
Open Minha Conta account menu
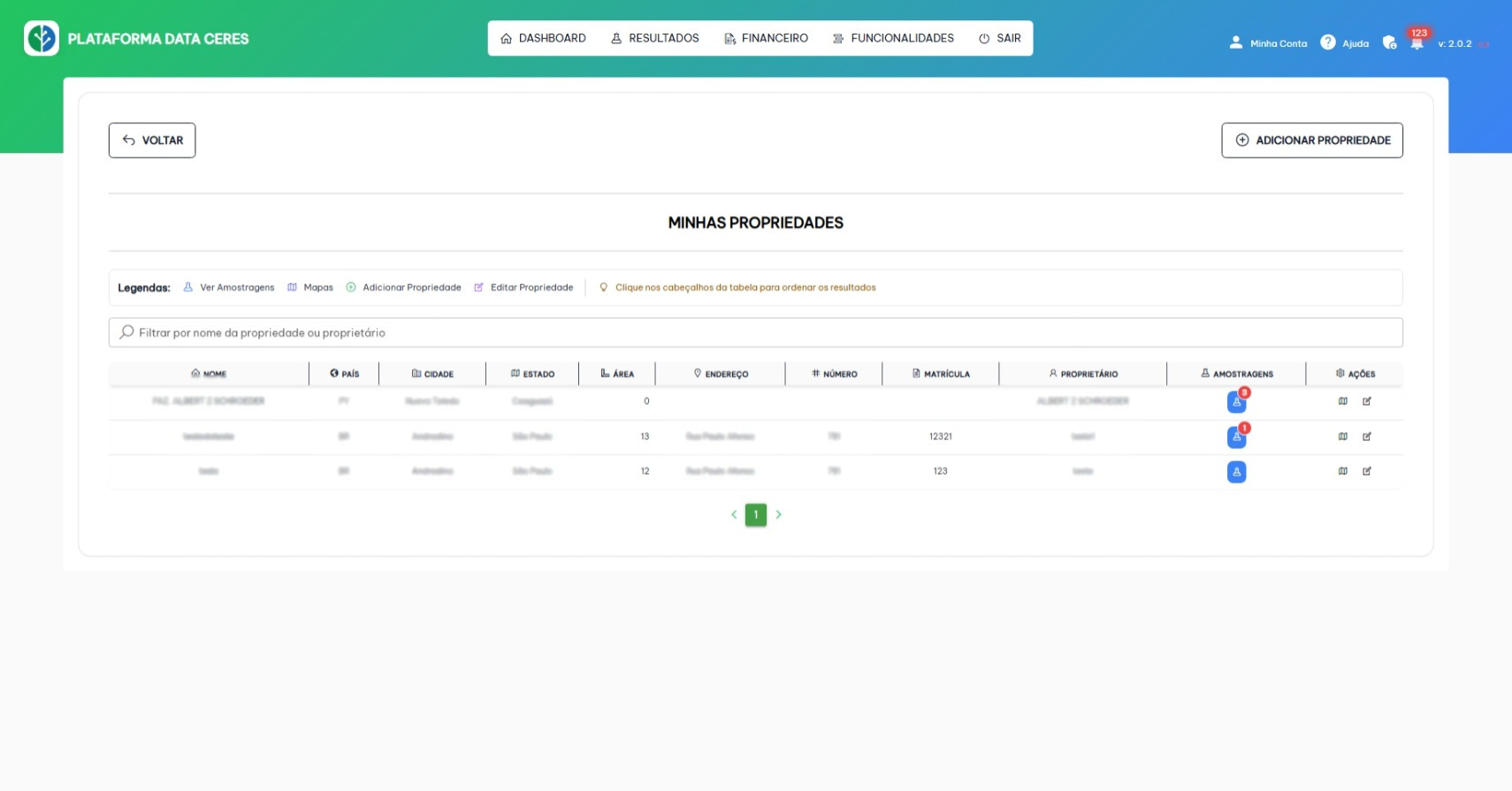[1268, 43]
